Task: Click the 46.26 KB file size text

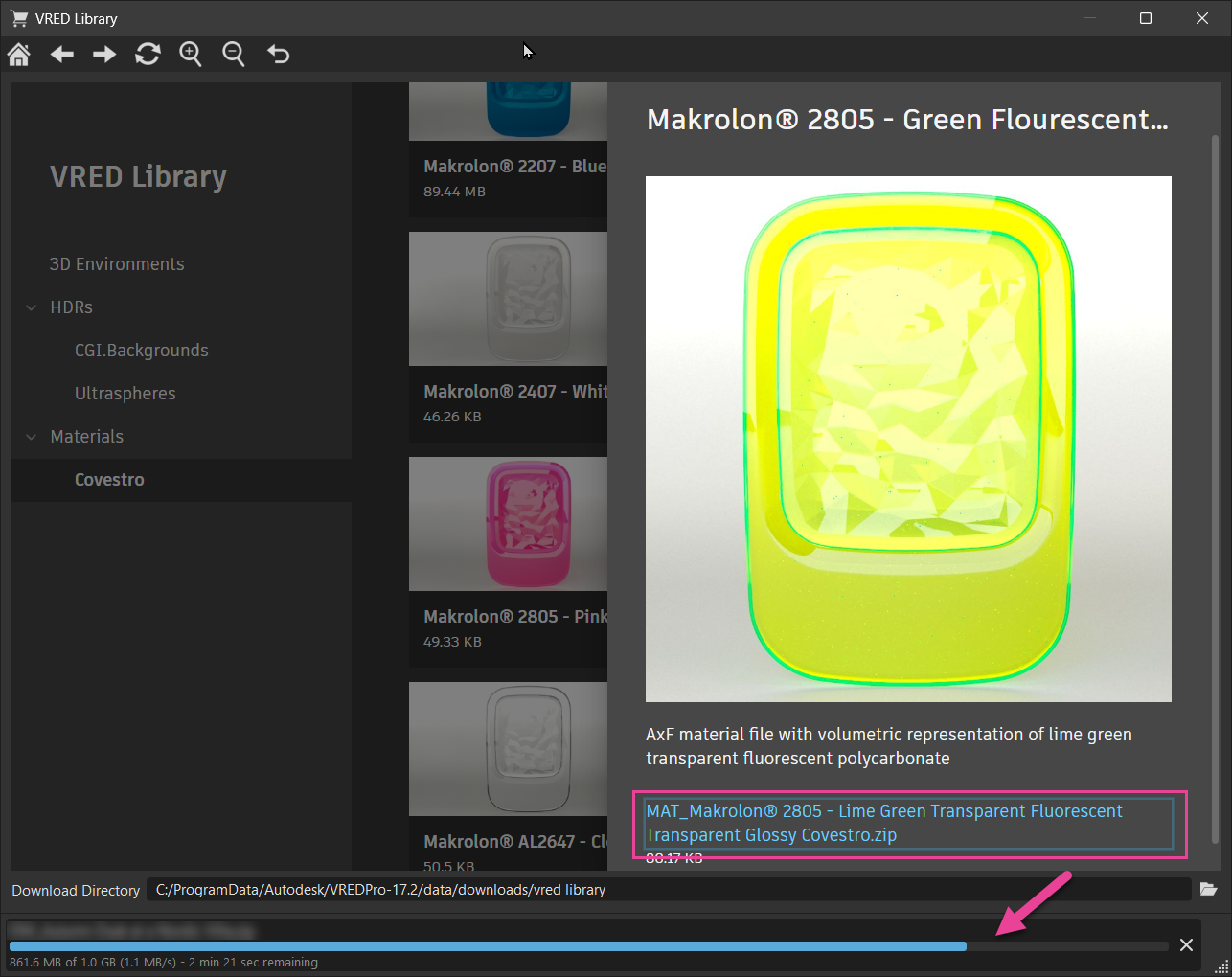Action: [452, 417]
